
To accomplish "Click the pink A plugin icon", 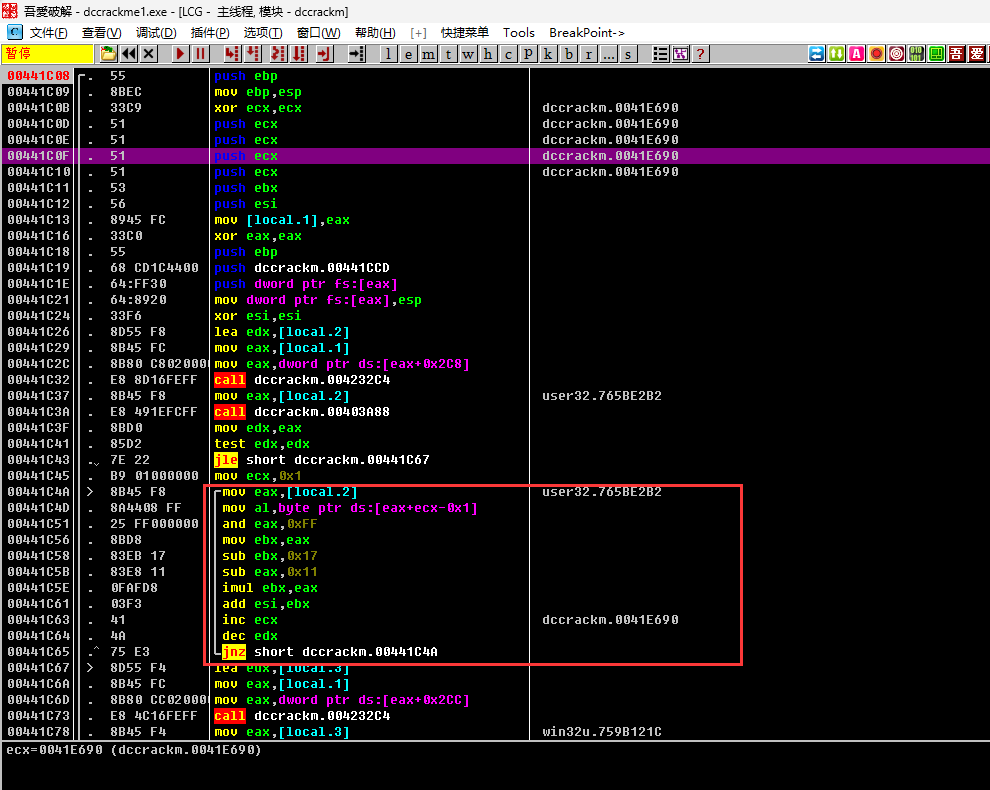I will (x=857, y=54).
